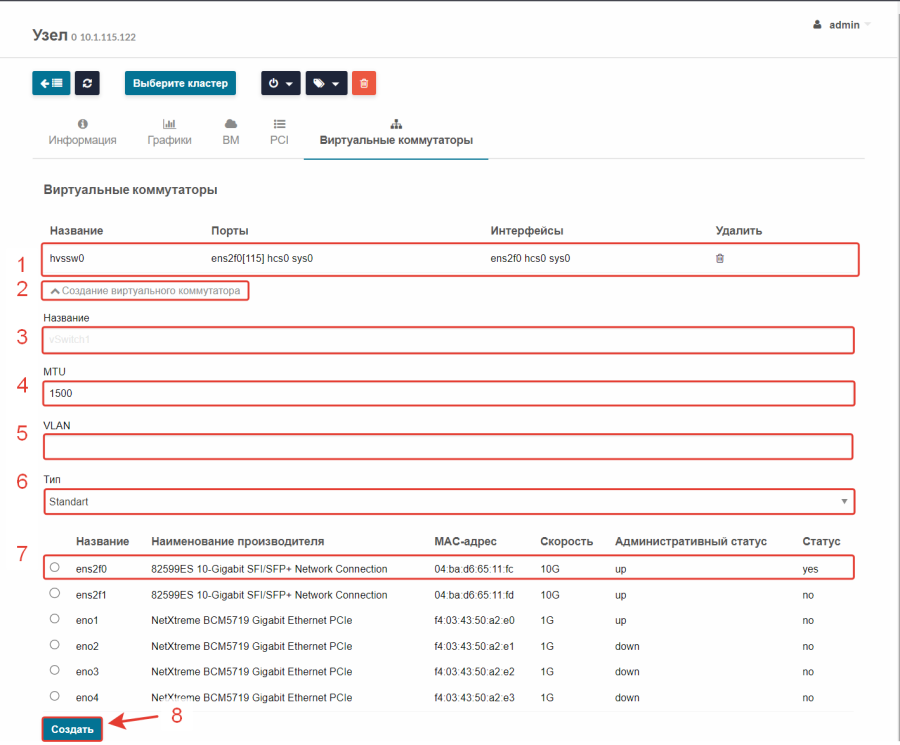Click the Порты column header

pos(230,231)
